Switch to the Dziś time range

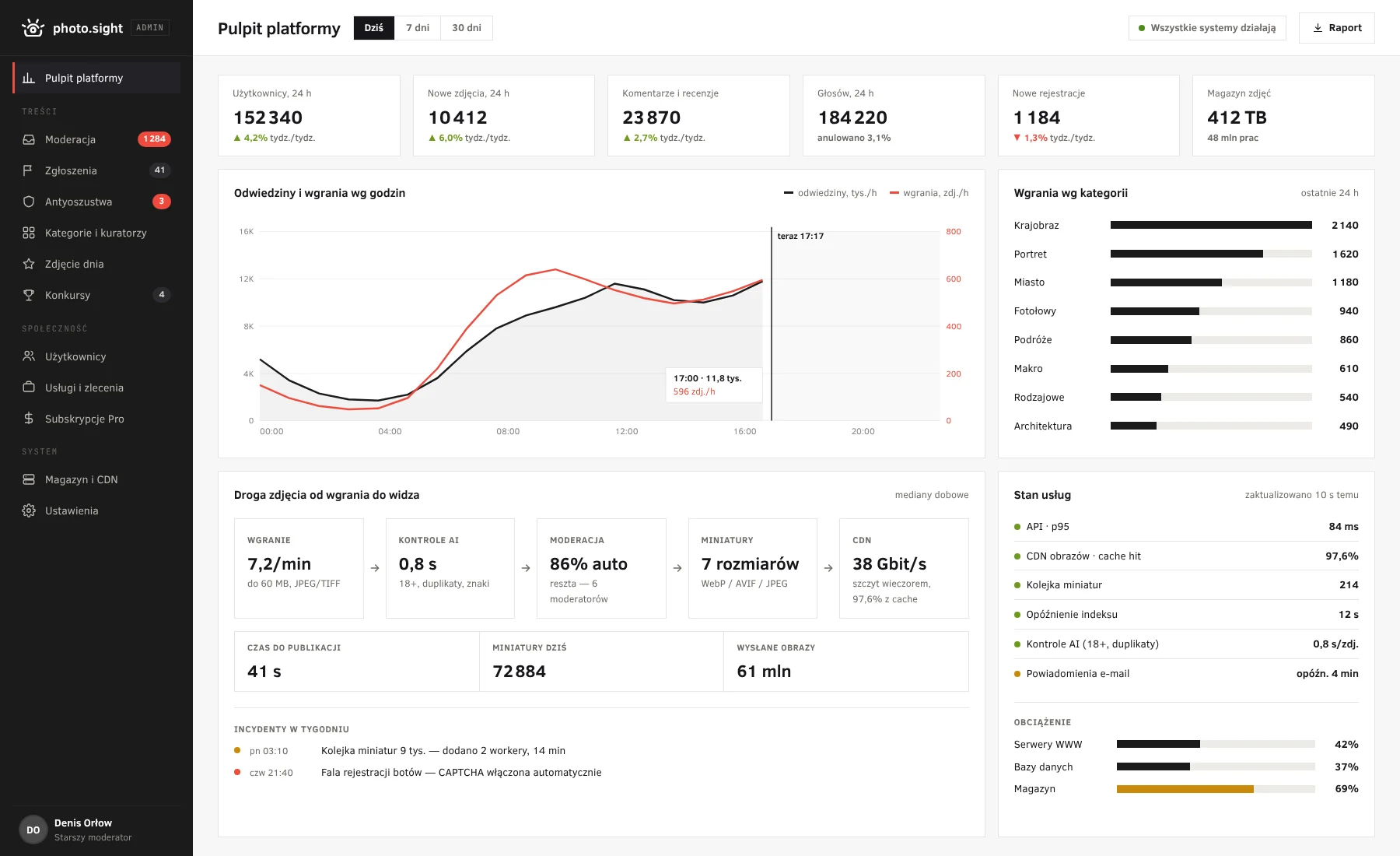pyautogui.click(x=374, y=28)
